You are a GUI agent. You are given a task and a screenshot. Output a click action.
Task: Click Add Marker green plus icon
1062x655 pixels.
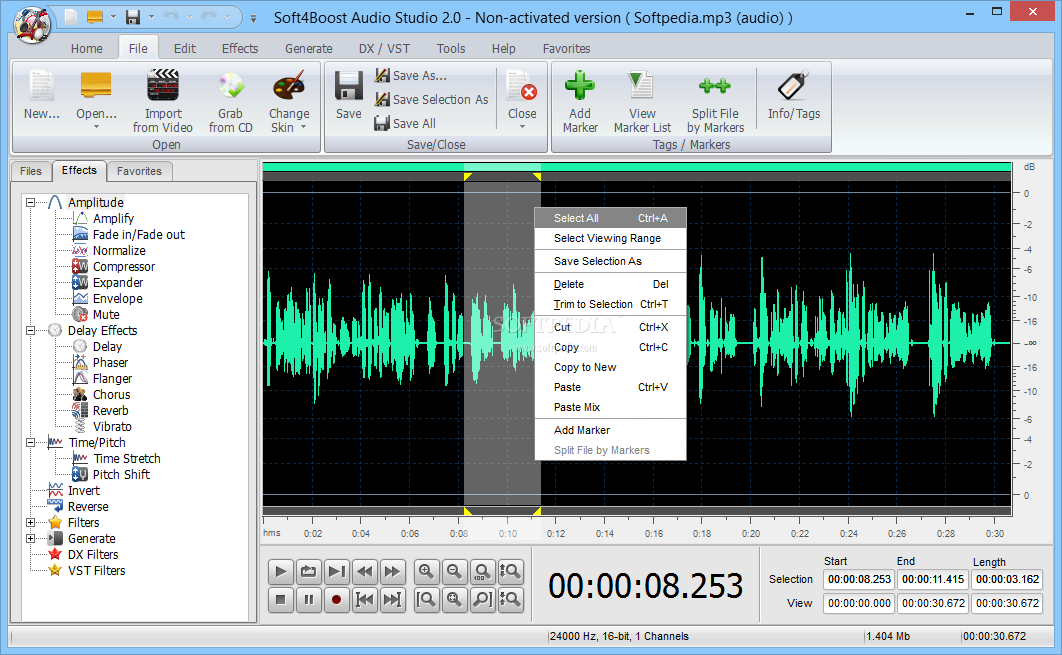click(x=580, y=86)
